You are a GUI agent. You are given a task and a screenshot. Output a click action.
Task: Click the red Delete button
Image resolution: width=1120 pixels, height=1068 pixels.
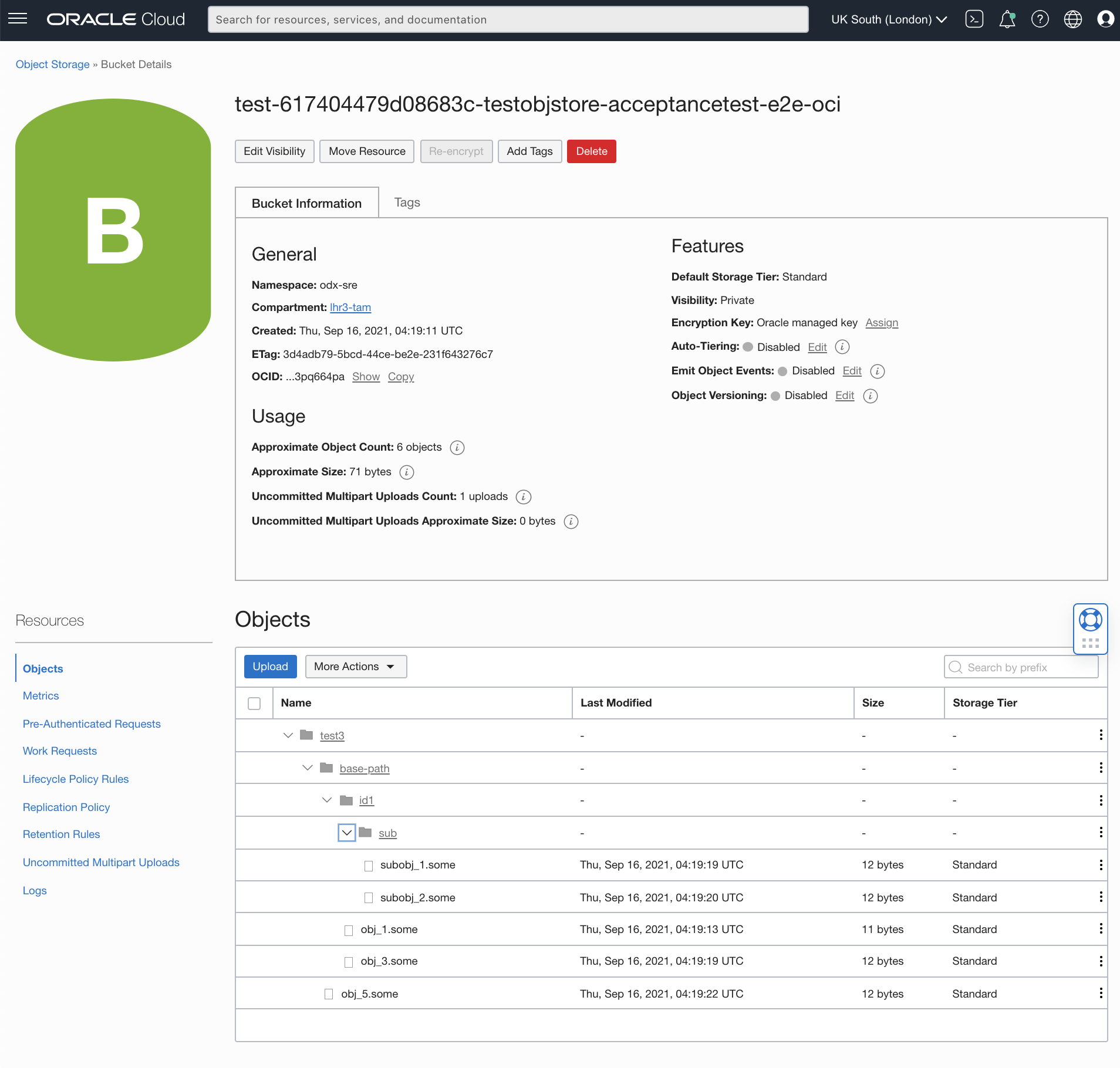tap(591, 151)
